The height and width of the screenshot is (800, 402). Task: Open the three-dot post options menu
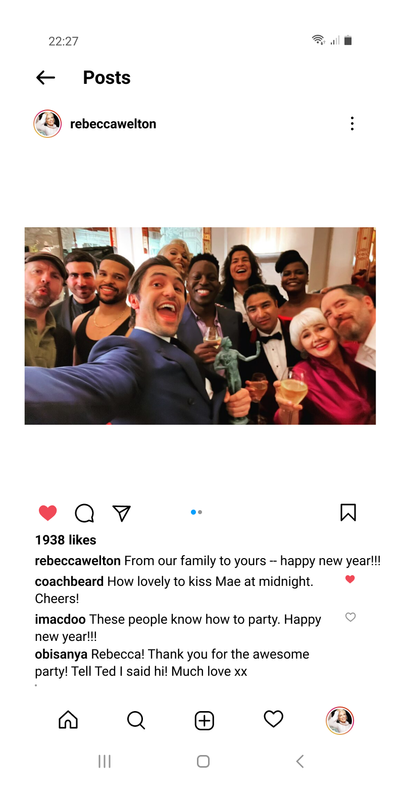(x=352, y=123)
